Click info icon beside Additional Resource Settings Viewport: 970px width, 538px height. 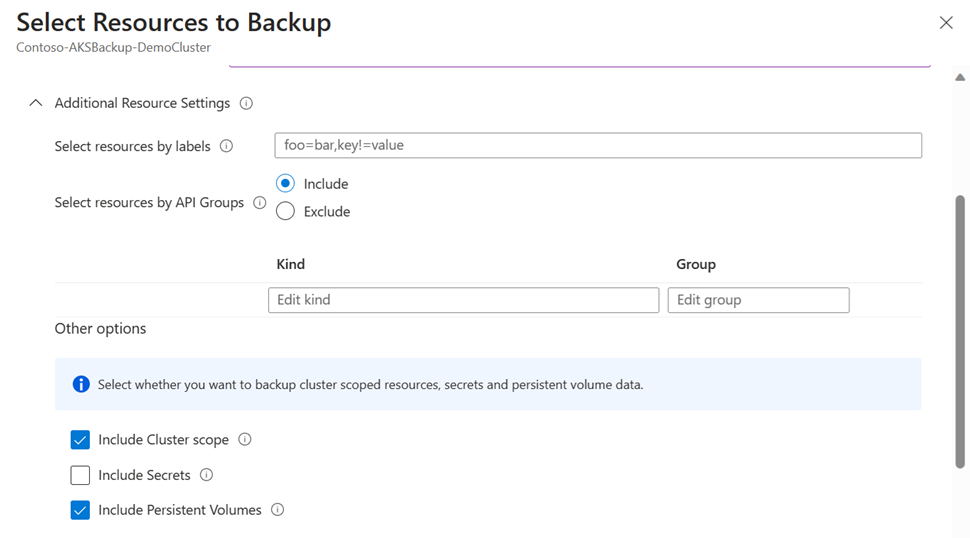(246, 103)
